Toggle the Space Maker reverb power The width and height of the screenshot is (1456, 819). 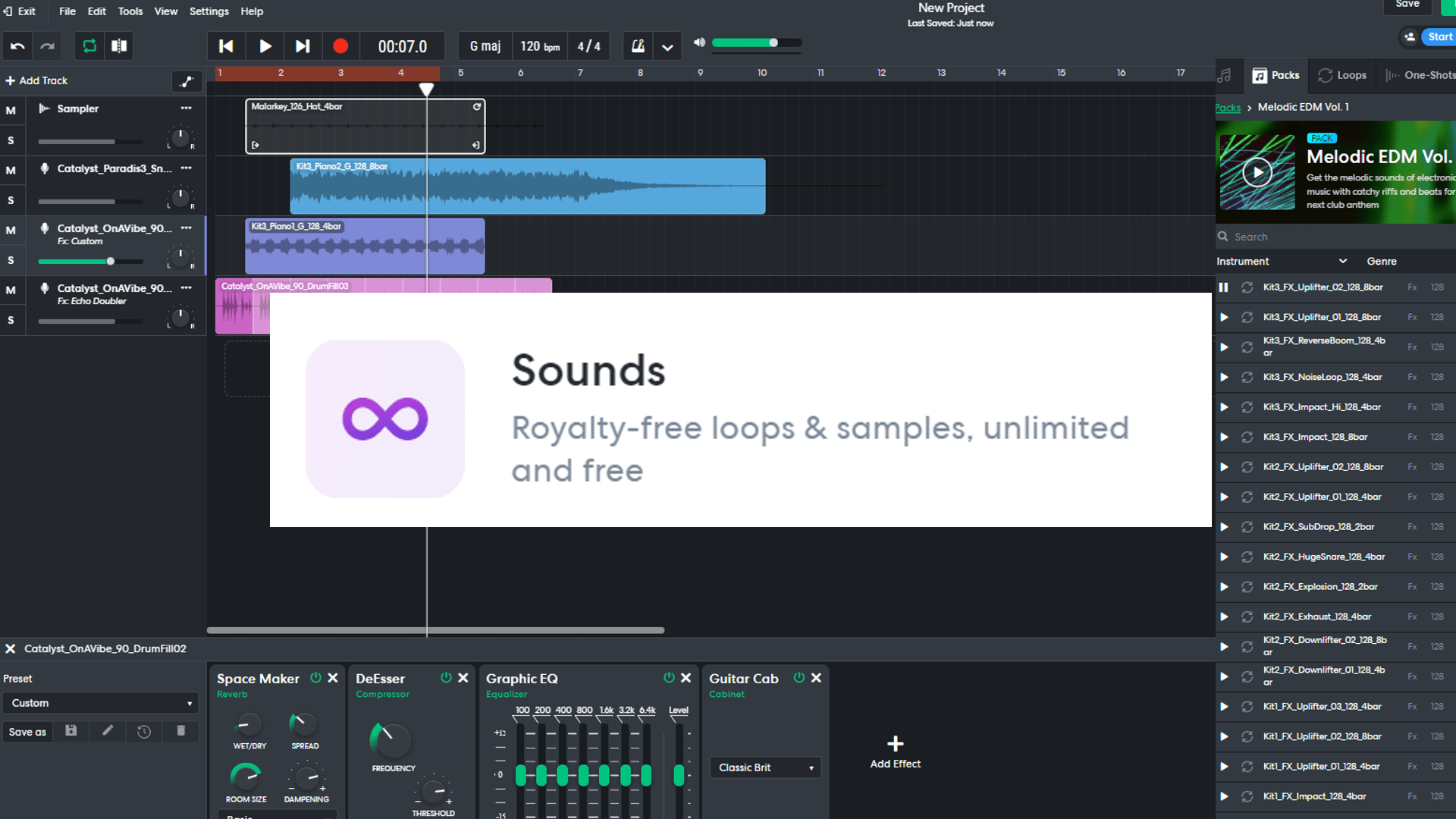315,678
